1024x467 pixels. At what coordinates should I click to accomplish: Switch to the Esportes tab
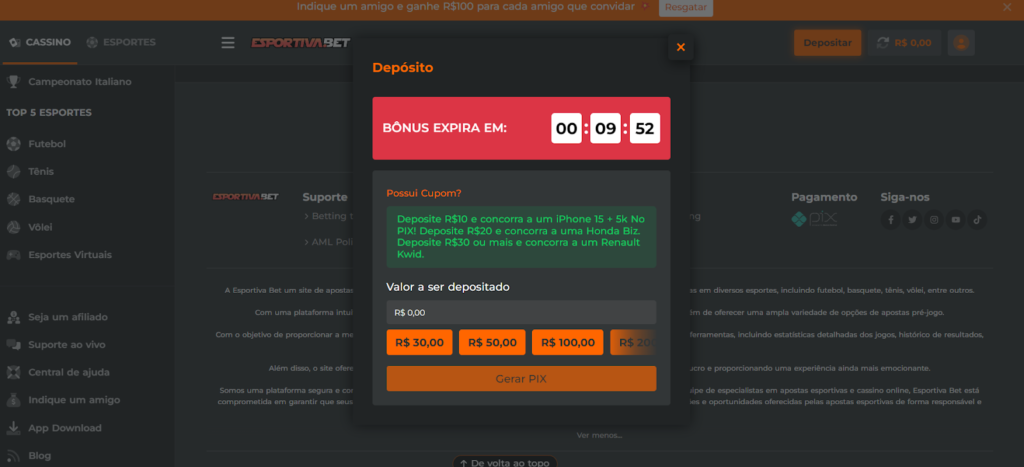121,42
